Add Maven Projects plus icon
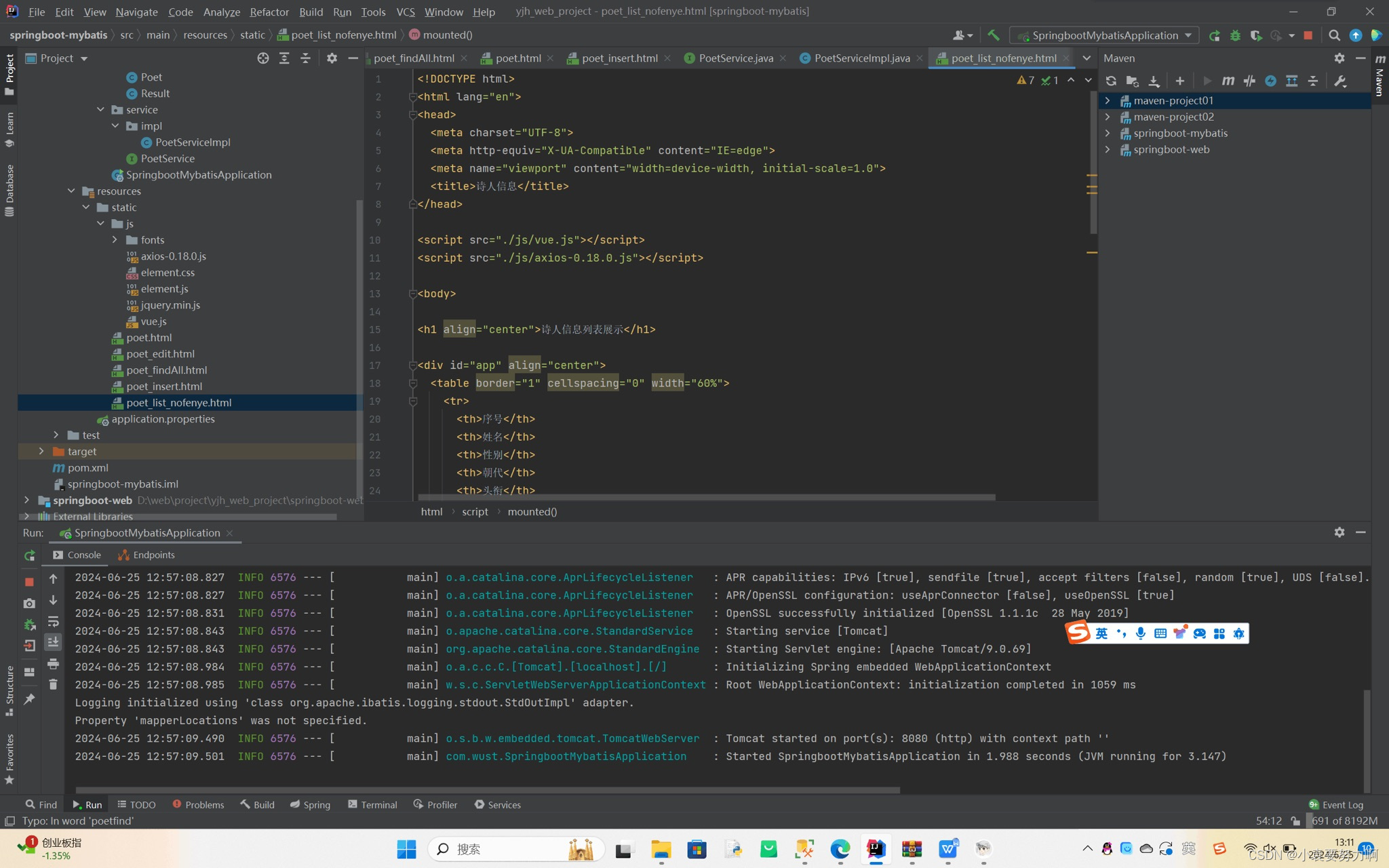Viewport: 1389px width, 868px height. 1180,81
